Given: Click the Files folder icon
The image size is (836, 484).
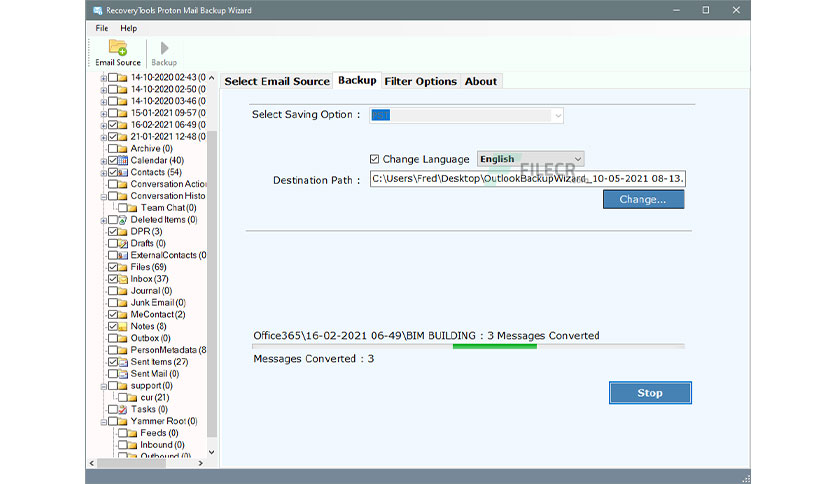Looking at the screenshot, I should pos(123,267).
